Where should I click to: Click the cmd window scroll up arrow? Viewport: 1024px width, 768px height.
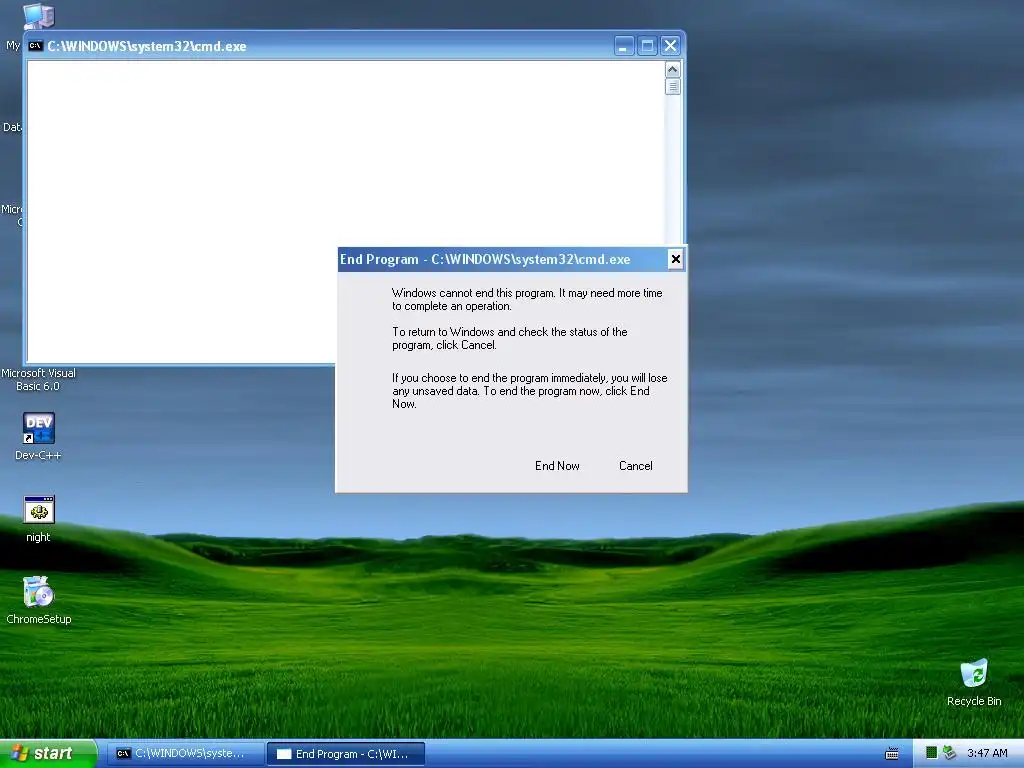tap(673, 69)
